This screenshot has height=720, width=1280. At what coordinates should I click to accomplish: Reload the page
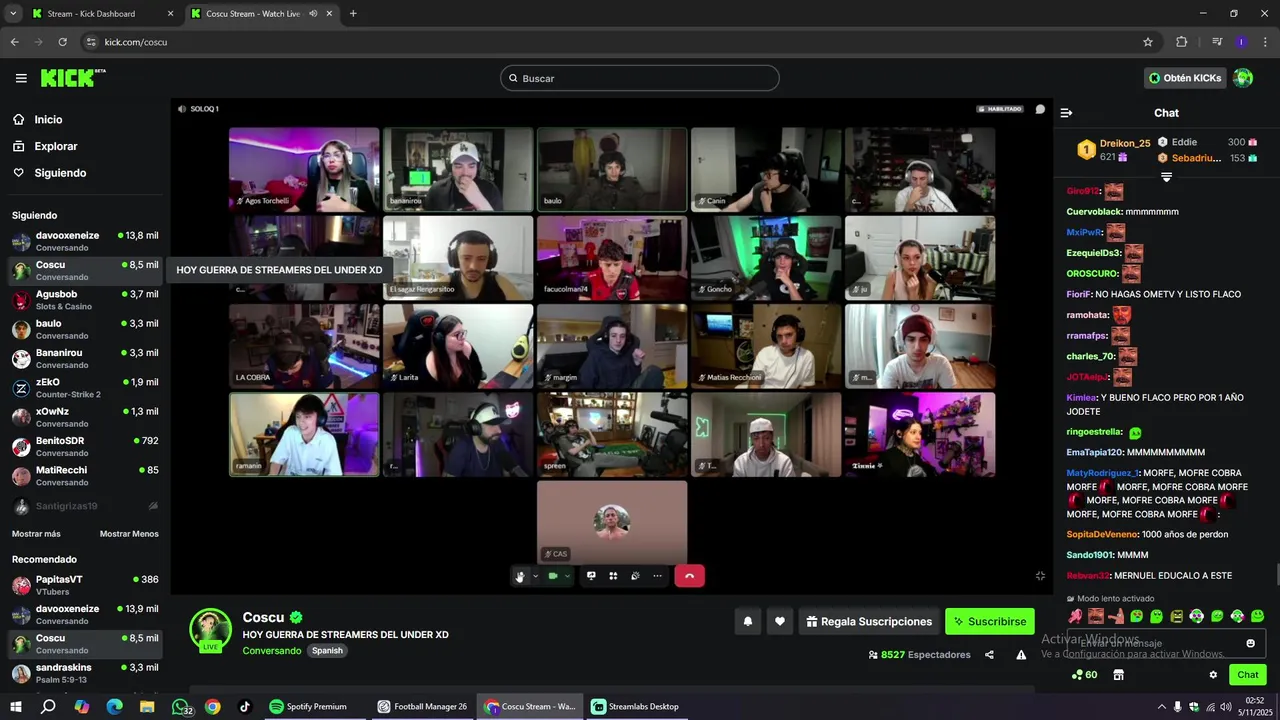pyautogui.click(x=62, y=42)
